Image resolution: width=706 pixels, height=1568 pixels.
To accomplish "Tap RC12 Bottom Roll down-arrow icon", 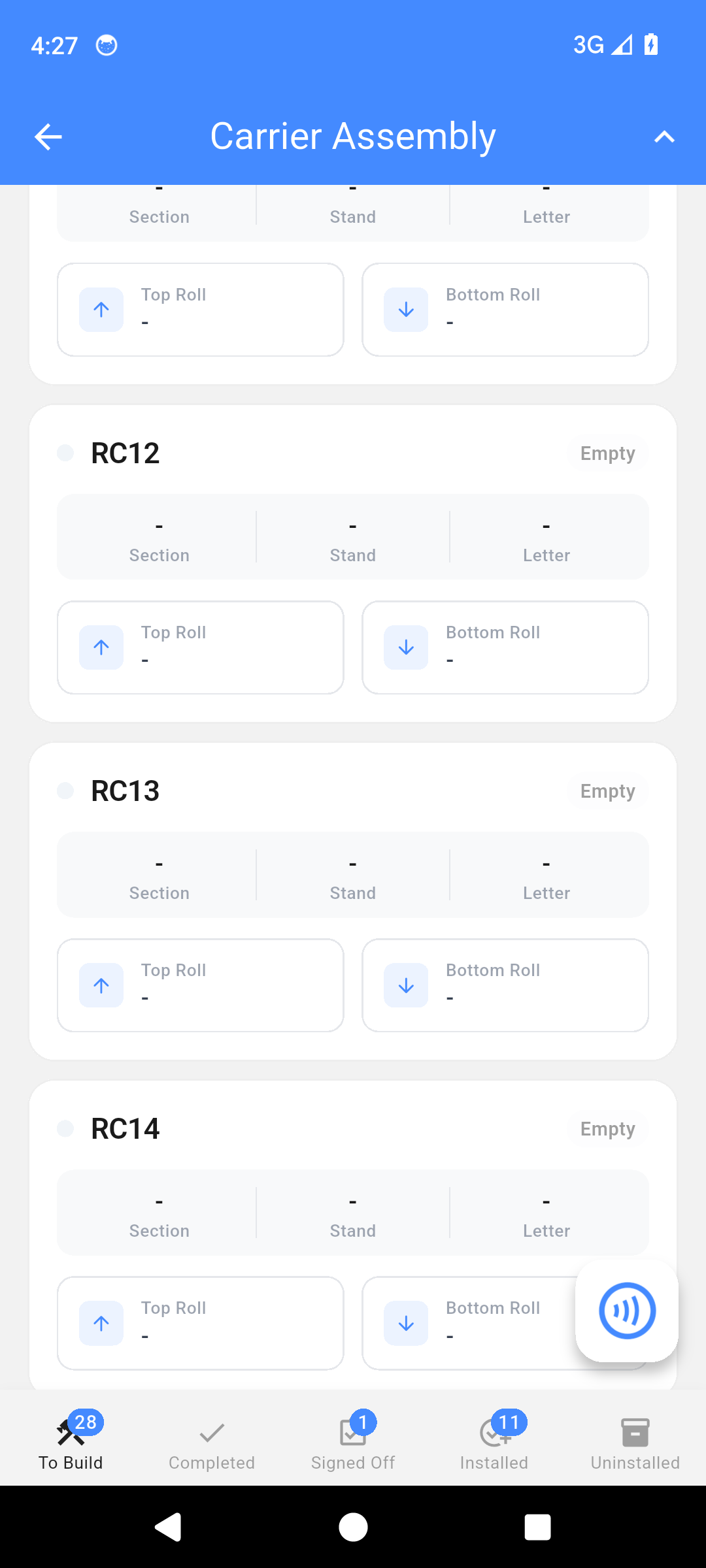I will [x=406, y=647].
